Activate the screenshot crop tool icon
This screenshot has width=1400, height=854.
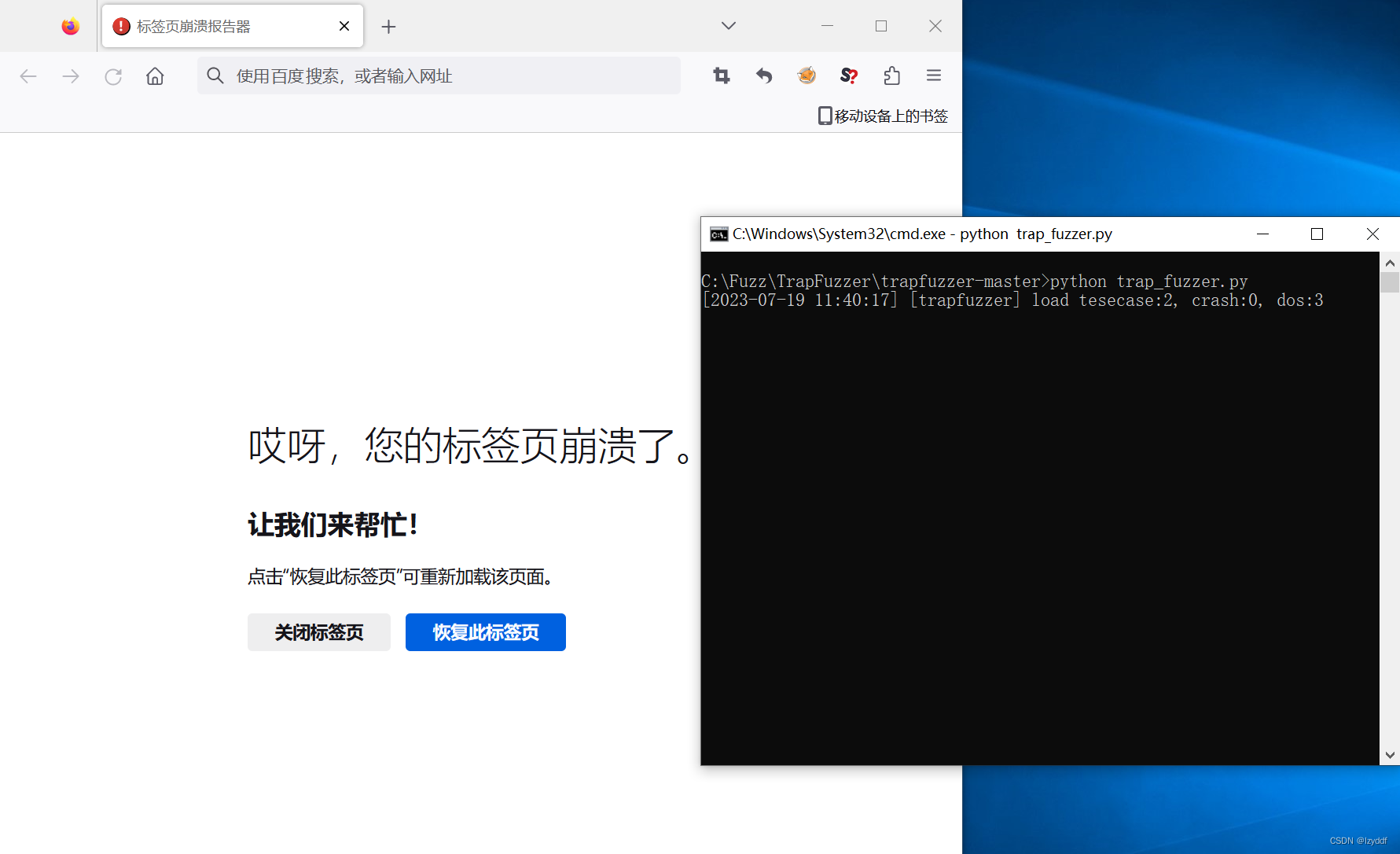point(722,75)
